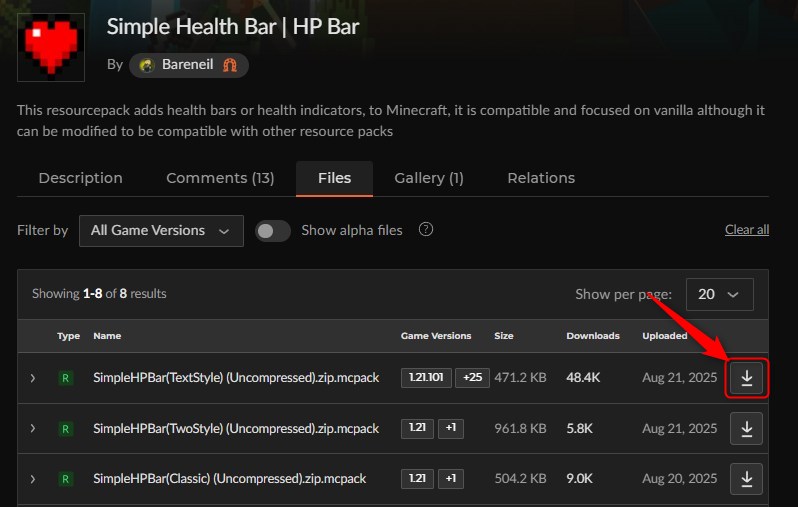Screen dimensions: 798x507
Task: Click the Clear all link
Action: point(747,230)
